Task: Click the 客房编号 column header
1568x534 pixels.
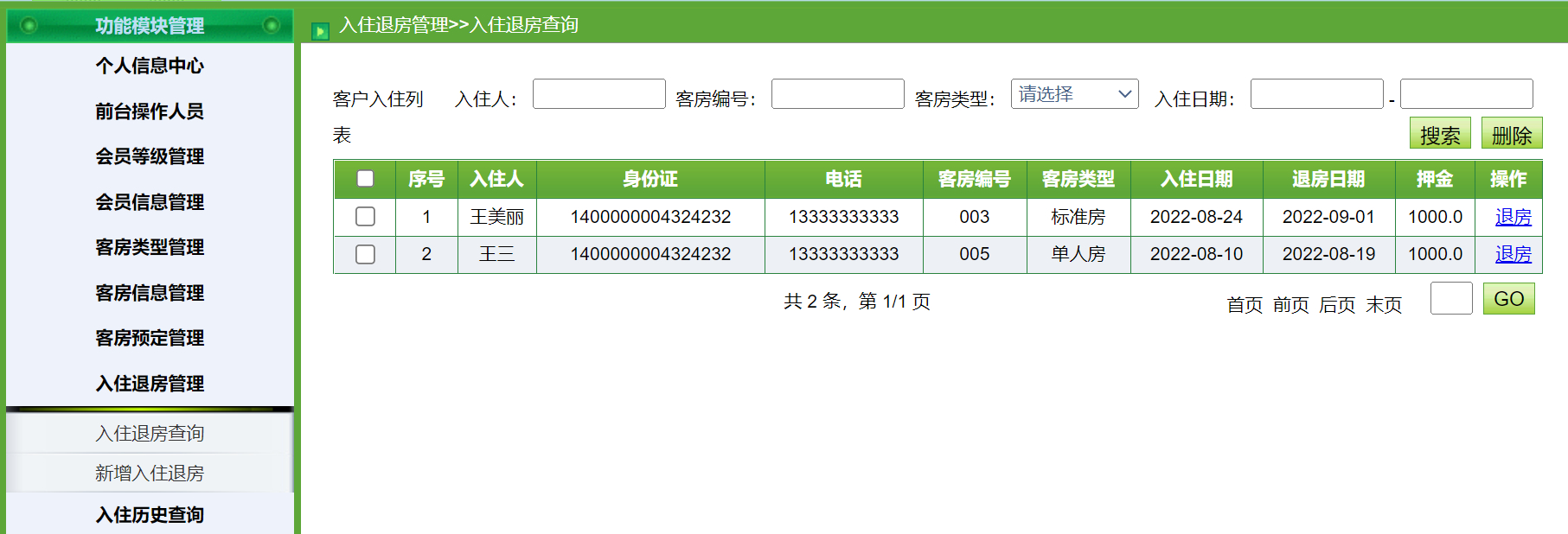Action: (975, 179)
